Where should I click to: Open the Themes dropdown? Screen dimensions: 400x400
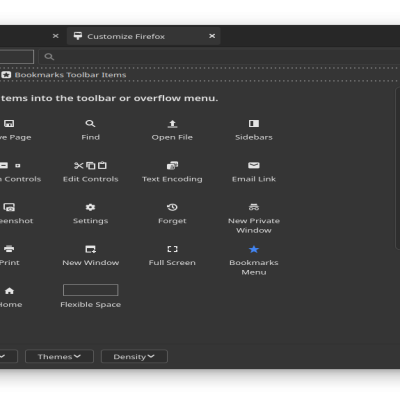[x=59, y=356]
